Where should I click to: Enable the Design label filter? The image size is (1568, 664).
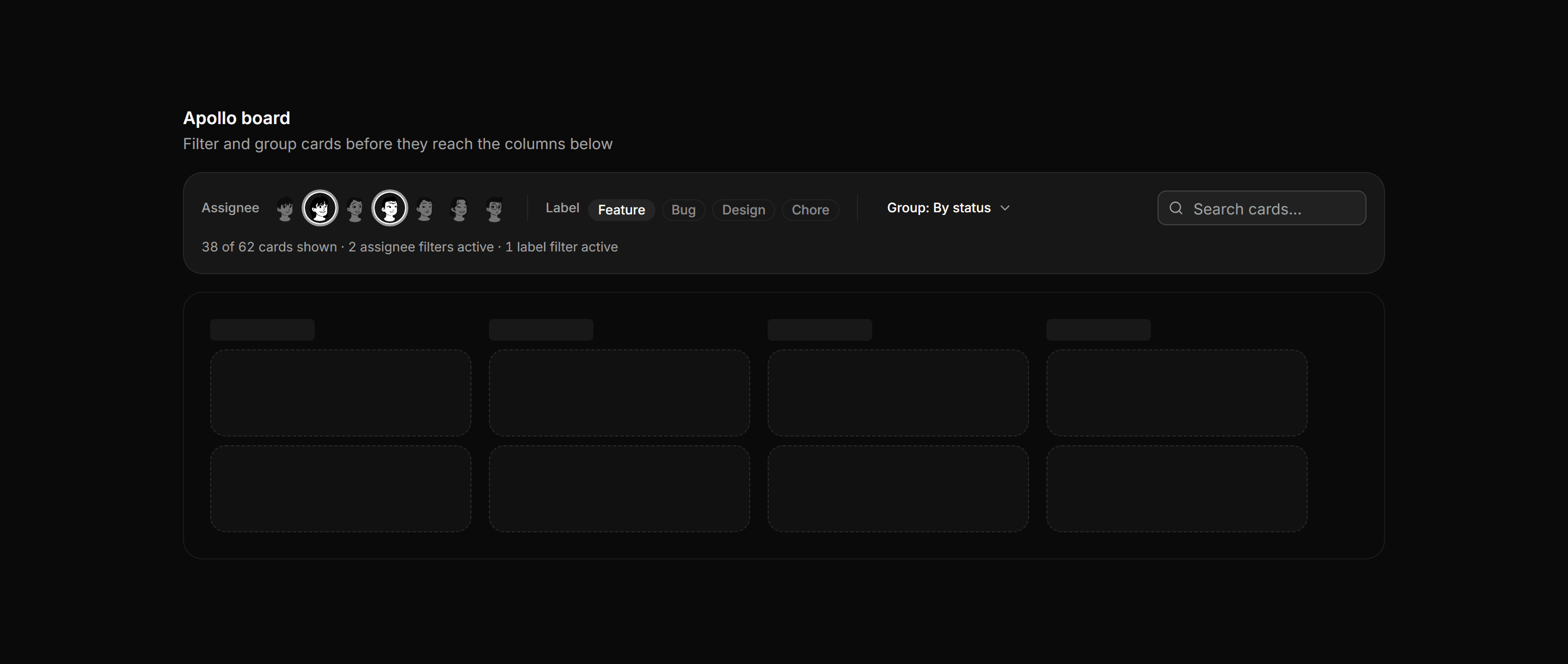(743, 210)
